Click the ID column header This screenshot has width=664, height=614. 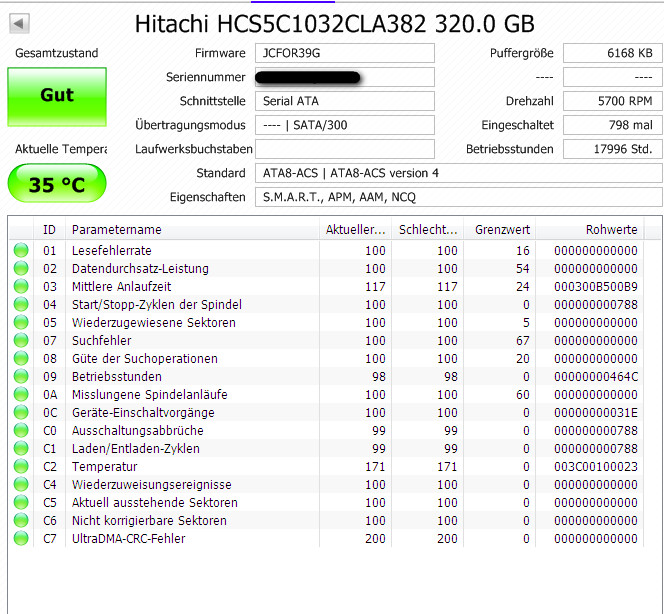(x=49, y=230)
